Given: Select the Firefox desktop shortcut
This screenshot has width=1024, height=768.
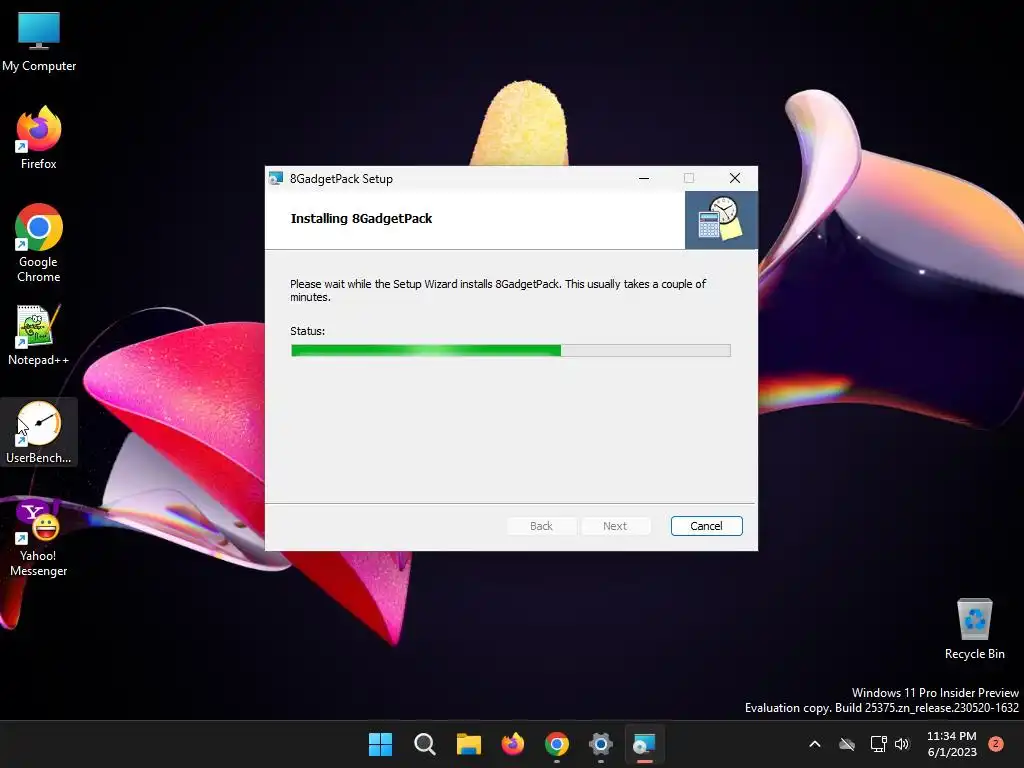Looking at the screenshot, I should click(39, 138).
